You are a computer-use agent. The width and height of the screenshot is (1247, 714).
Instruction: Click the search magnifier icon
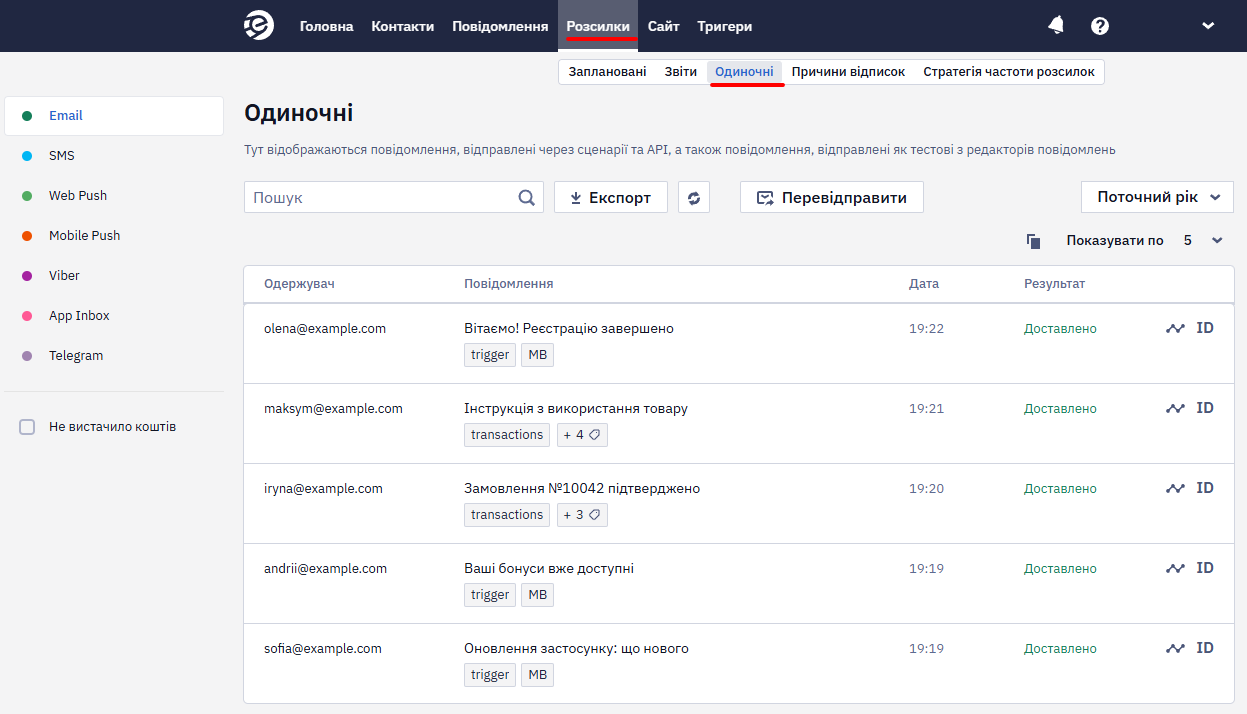point(527,198)
